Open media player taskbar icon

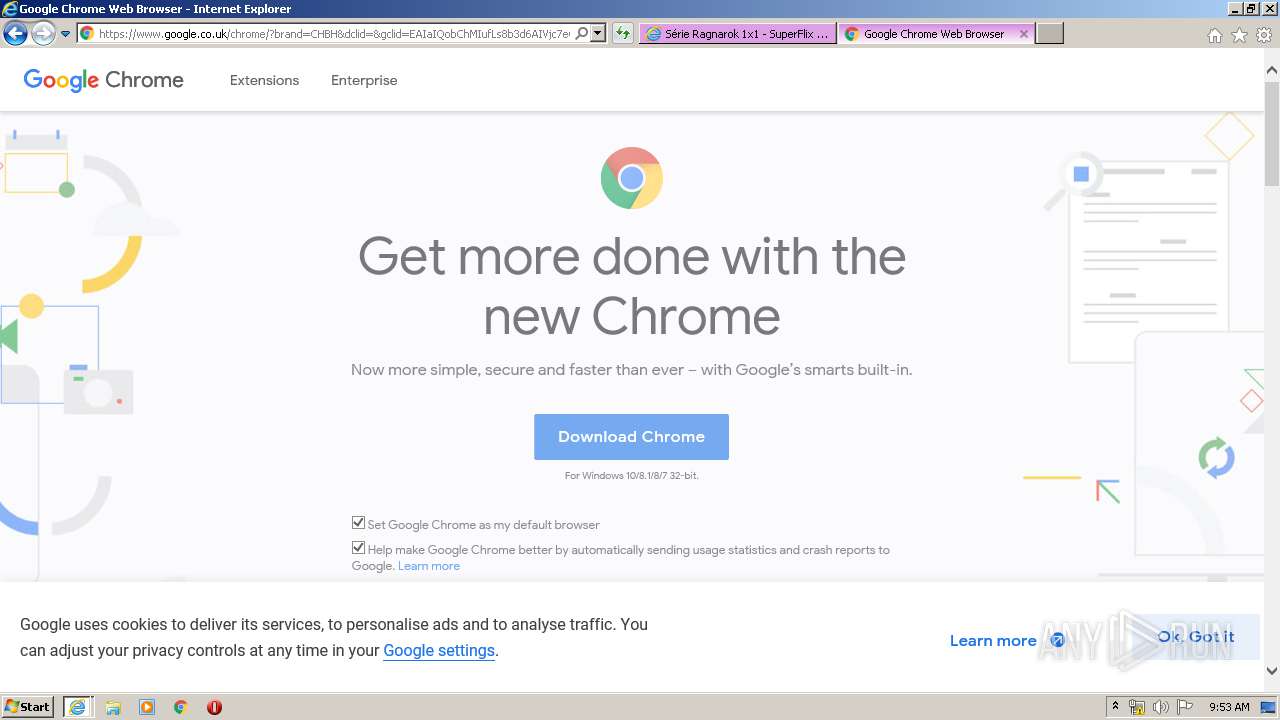tap(147, 707)
